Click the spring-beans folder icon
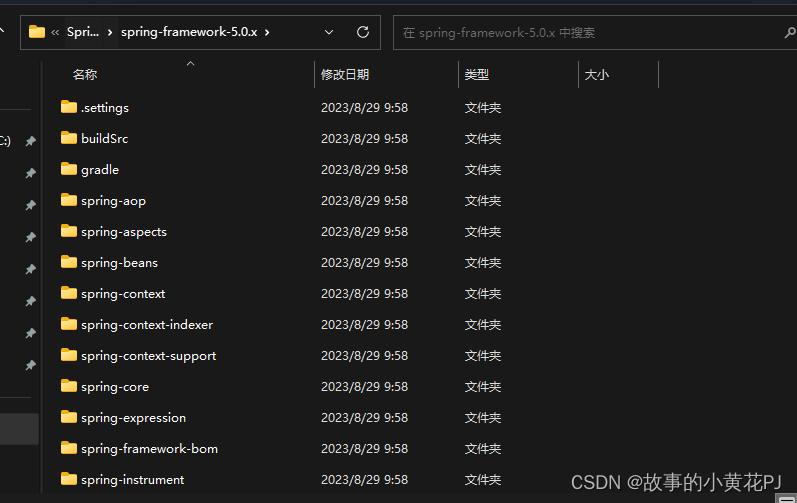Image resolution: width=797 pixels, height=503 pixels. [x=69, y=262]
